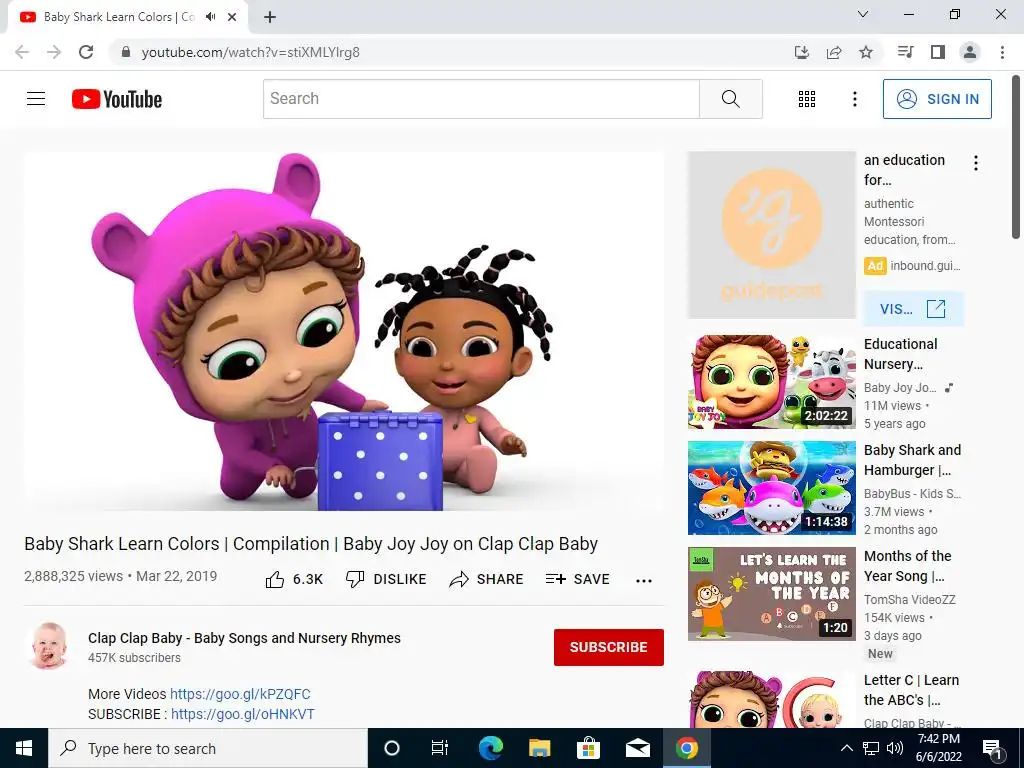
Task: Open the media controls icon in Chrome toolbar
Action: click(x=905, y=52)
